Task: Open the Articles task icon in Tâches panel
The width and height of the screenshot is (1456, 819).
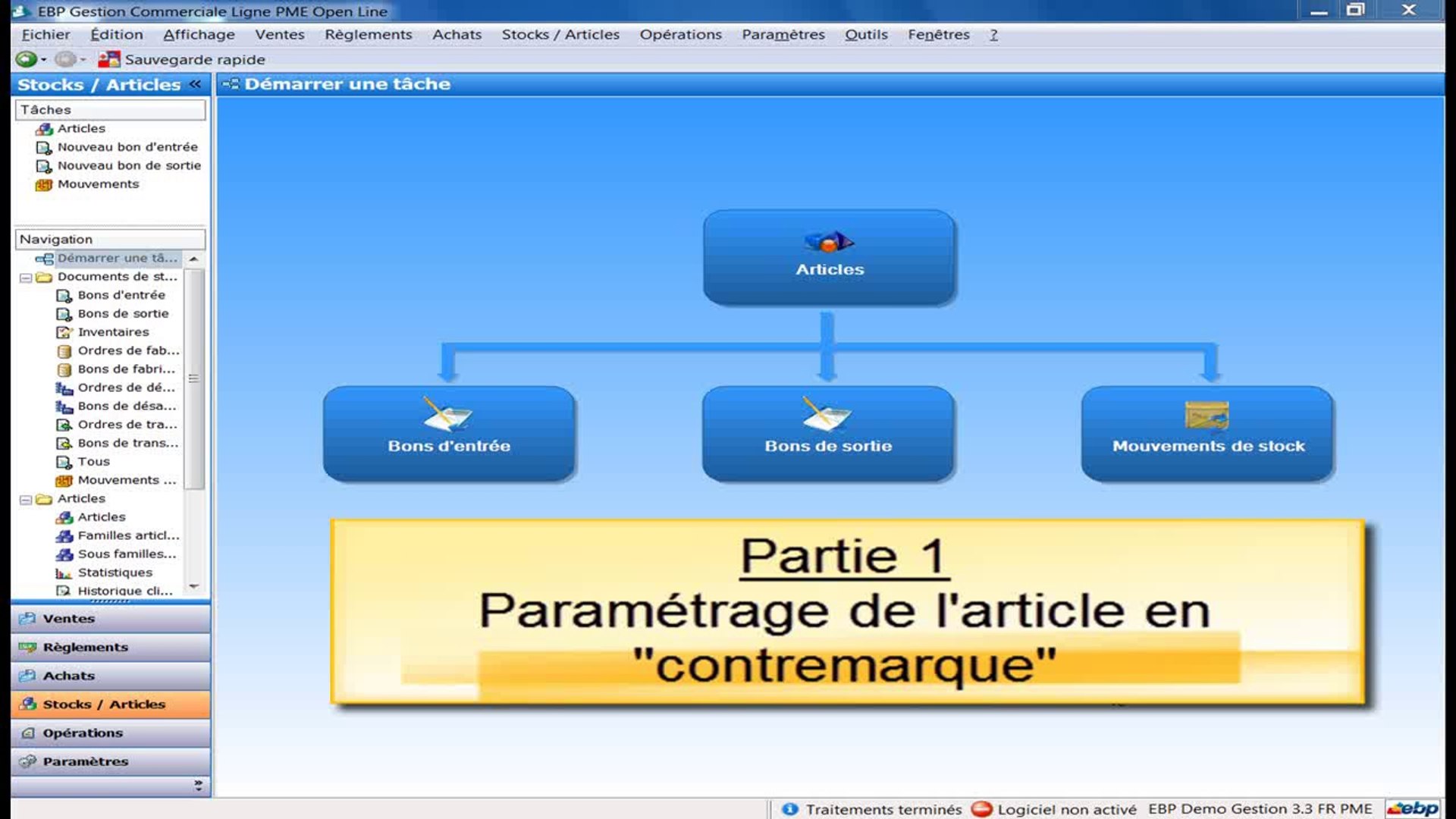Action: [45, 128]
